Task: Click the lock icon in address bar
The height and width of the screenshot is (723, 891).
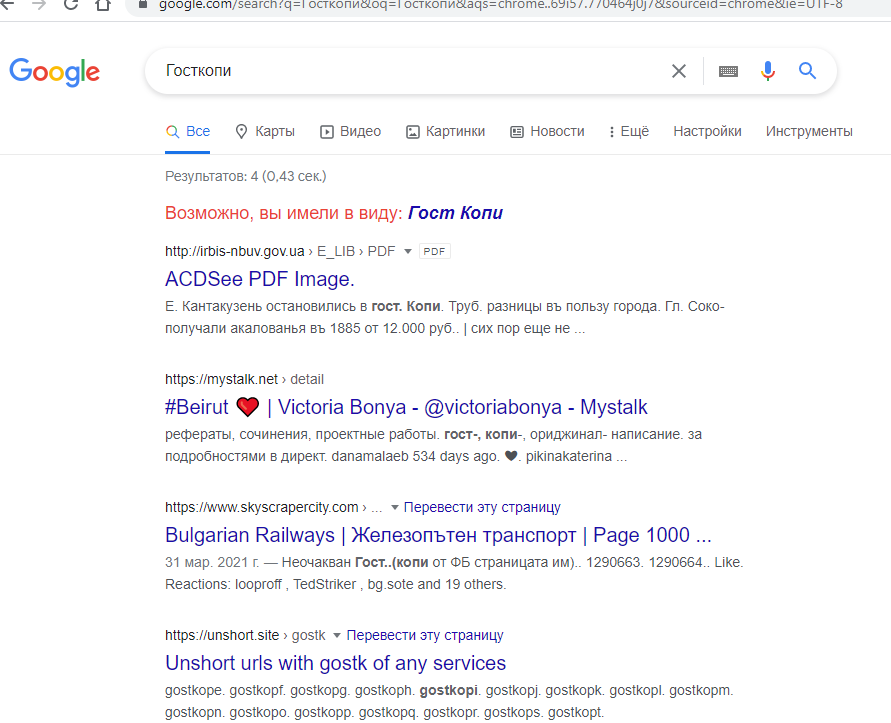Action: coord(143,5)
